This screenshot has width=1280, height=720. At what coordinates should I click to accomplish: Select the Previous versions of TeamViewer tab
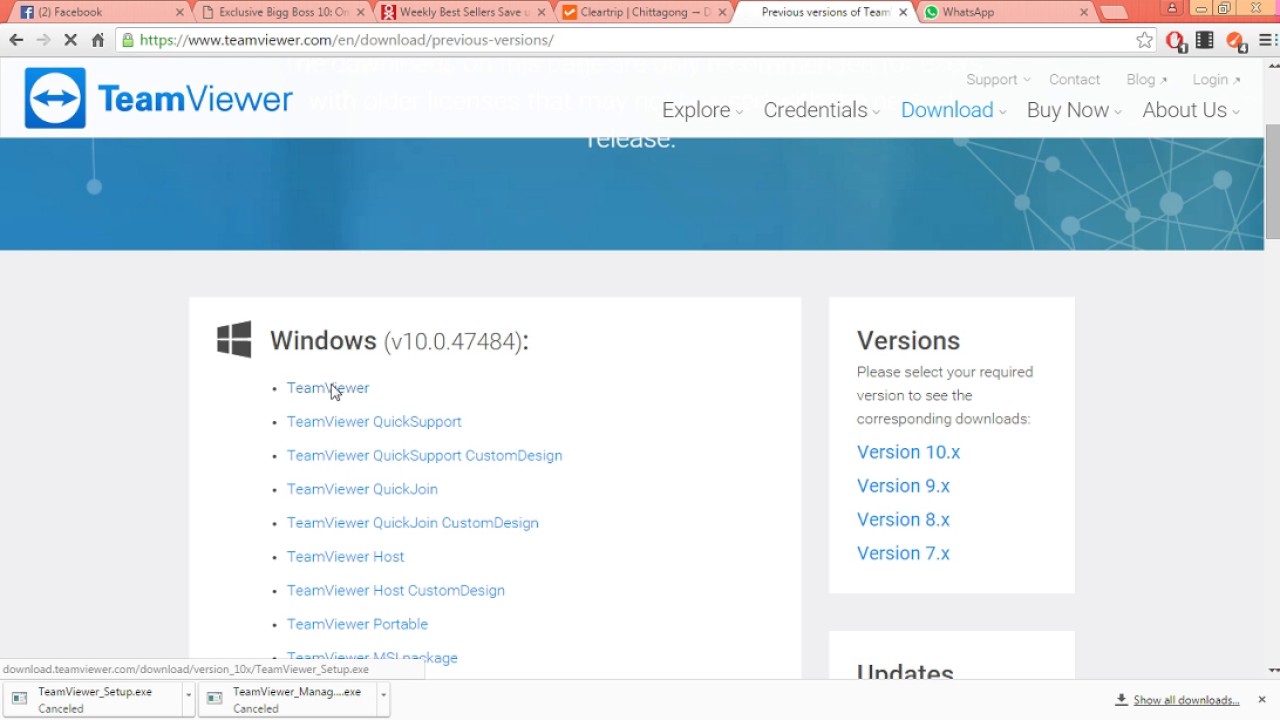pos(824,12)
